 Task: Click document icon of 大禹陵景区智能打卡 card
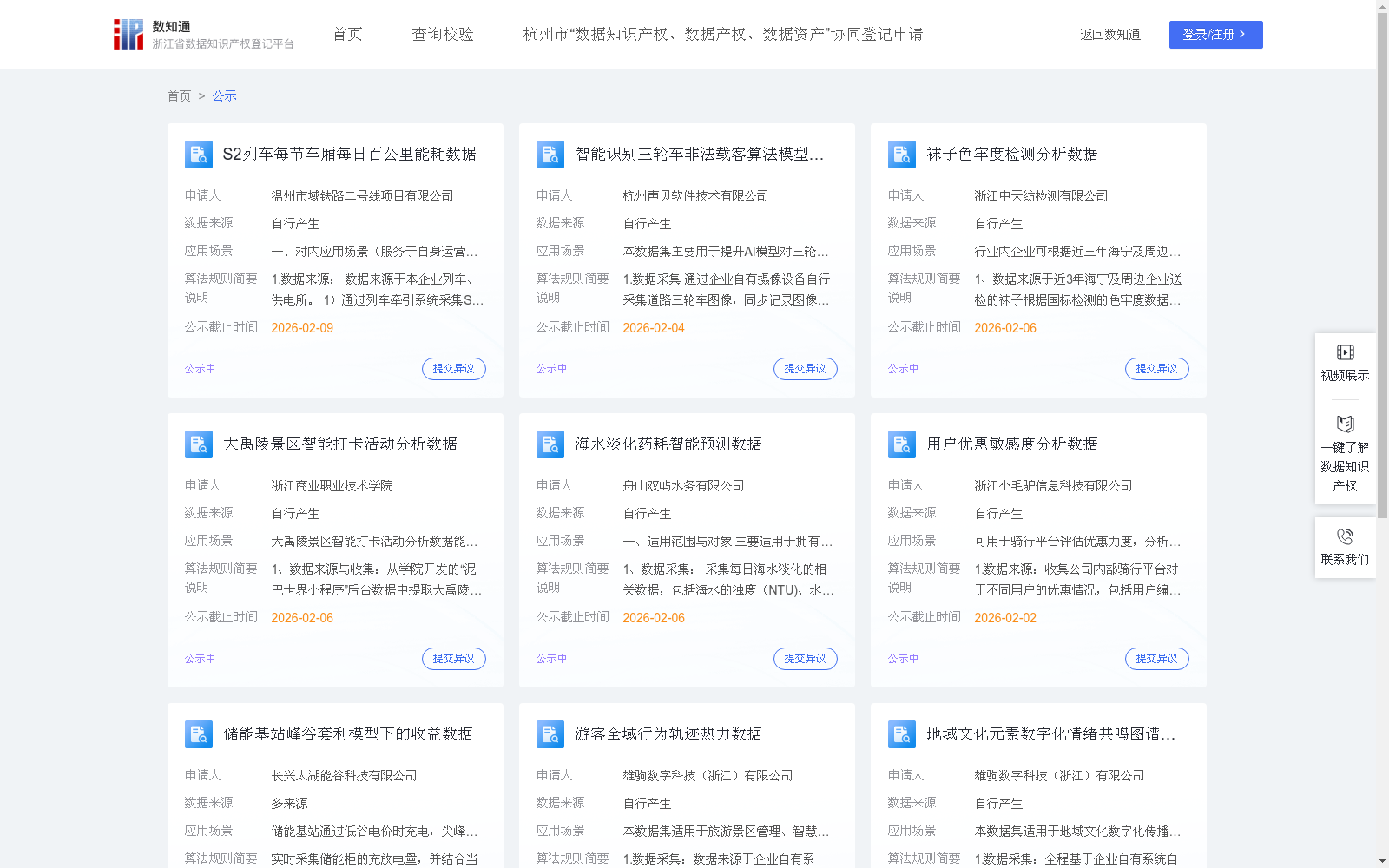[199, 444]
